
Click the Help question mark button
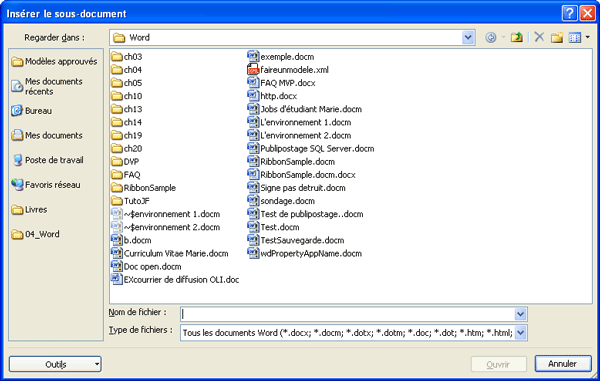click(x=570, y=13)
